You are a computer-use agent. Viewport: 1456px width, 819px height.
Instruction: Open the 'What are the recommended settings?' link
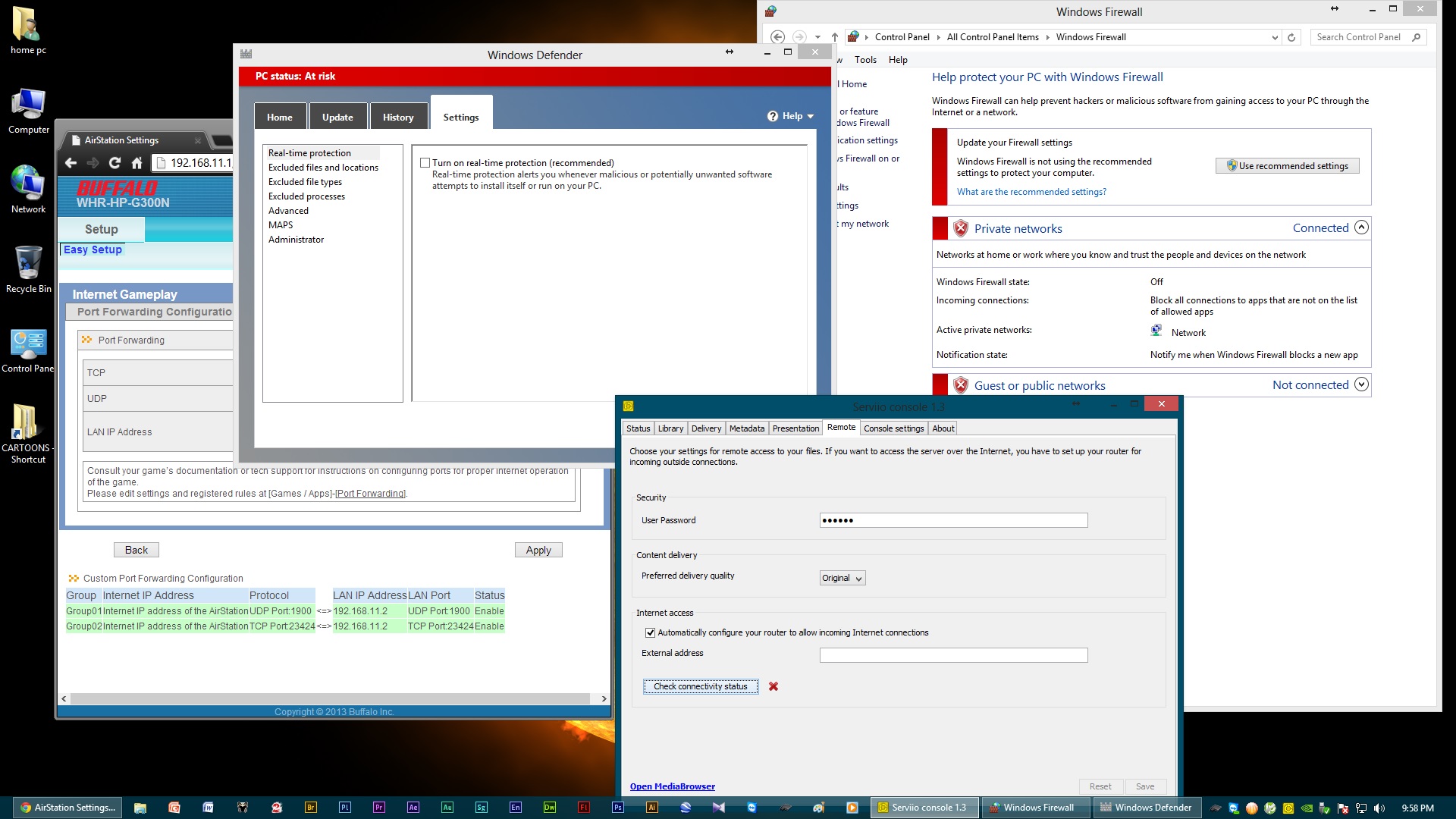point(1031,192)
